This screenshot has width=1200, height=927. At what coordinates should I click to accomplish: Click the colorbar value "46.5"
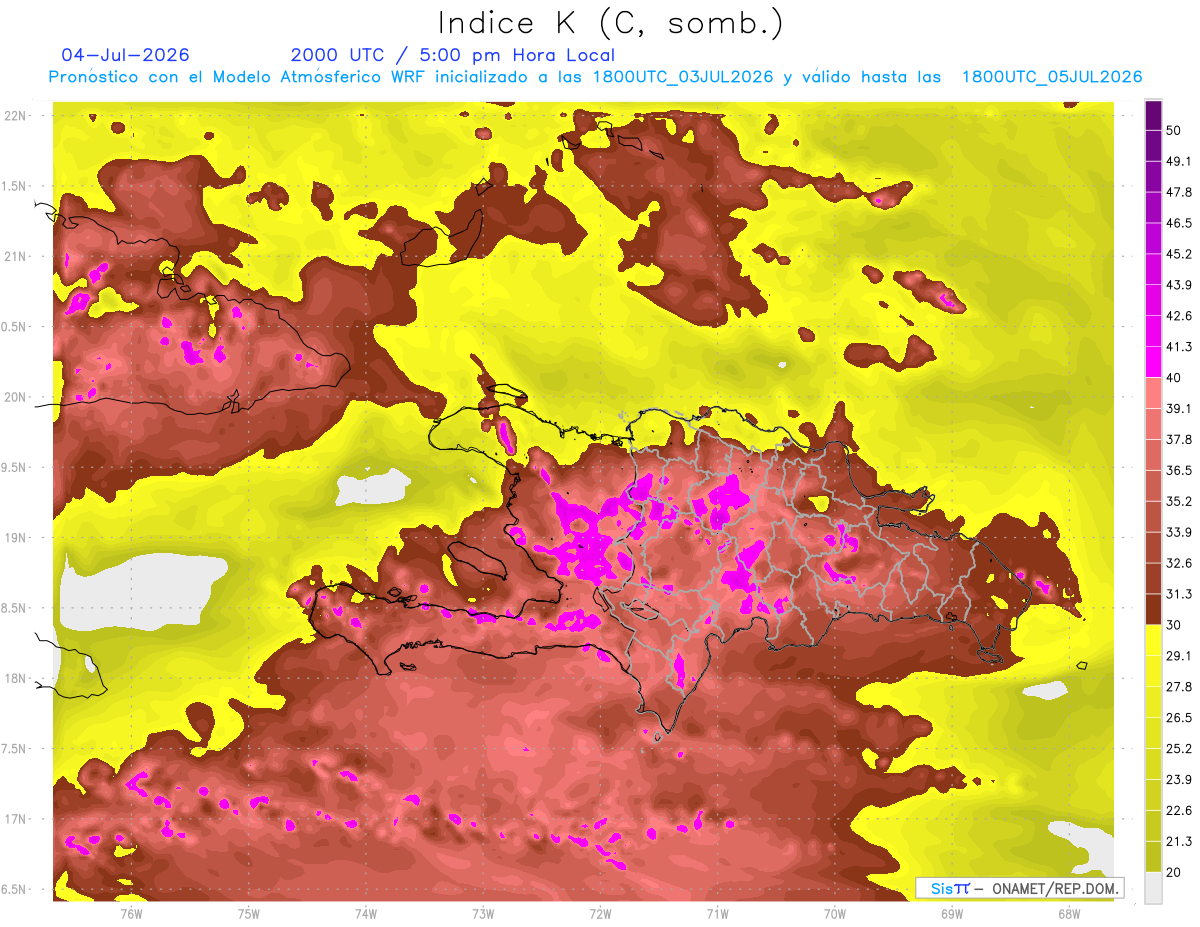[x=1179, y=223]
